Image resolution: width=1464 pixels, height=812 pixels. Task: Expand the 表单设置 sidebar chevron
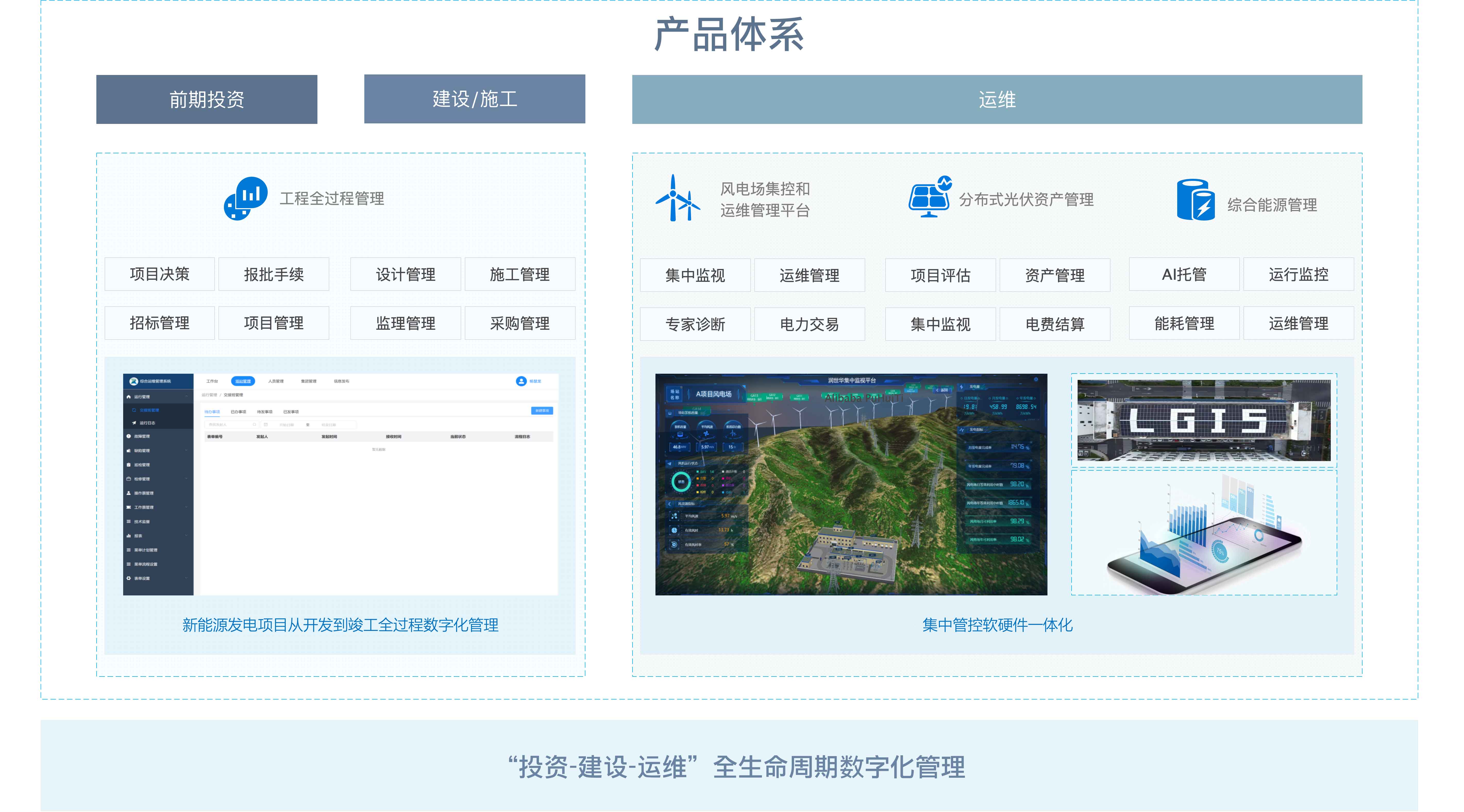coord(186,578)
